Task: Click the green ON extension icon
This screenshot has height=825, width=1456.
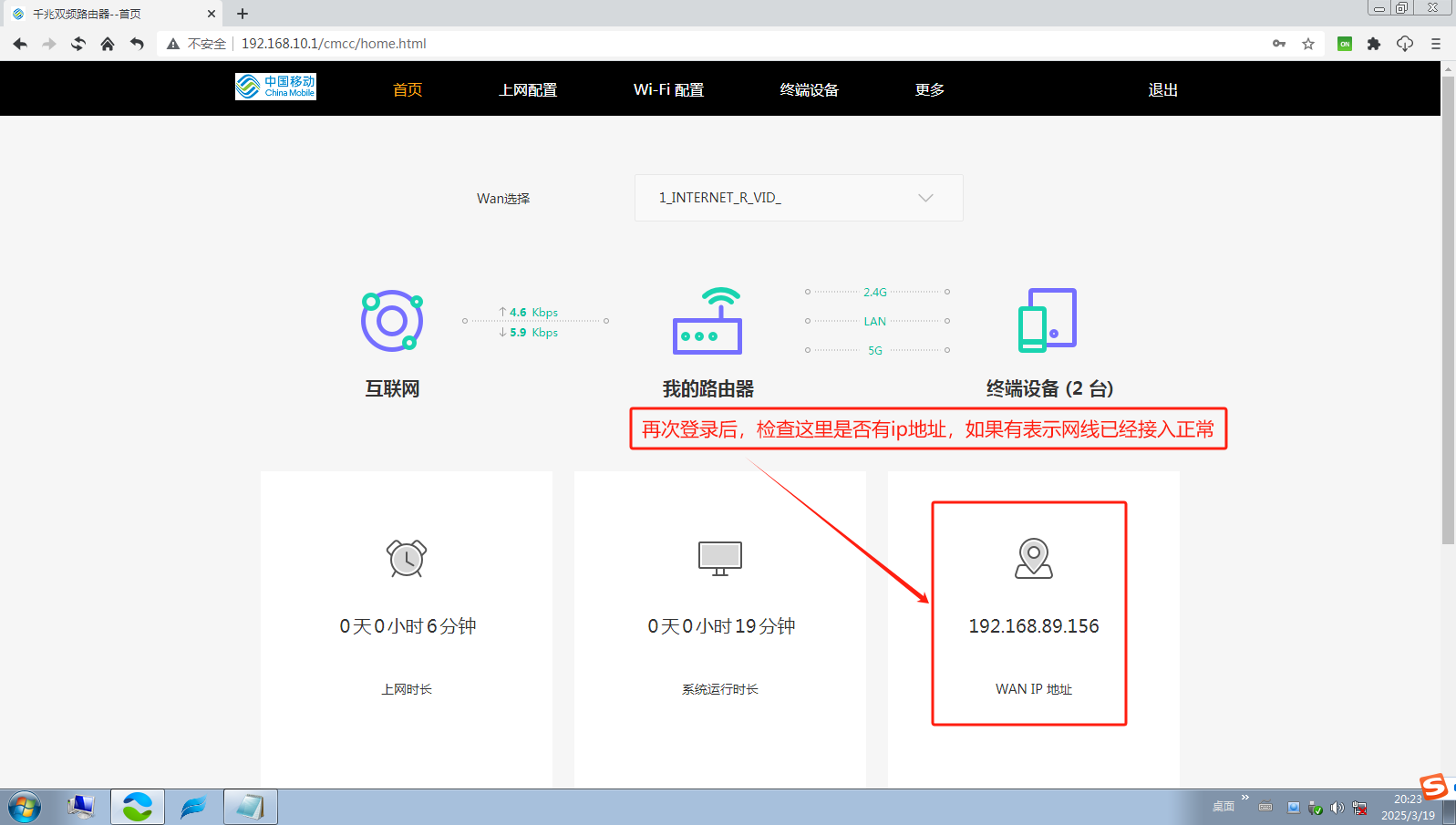Action: tap(1345, 44)
